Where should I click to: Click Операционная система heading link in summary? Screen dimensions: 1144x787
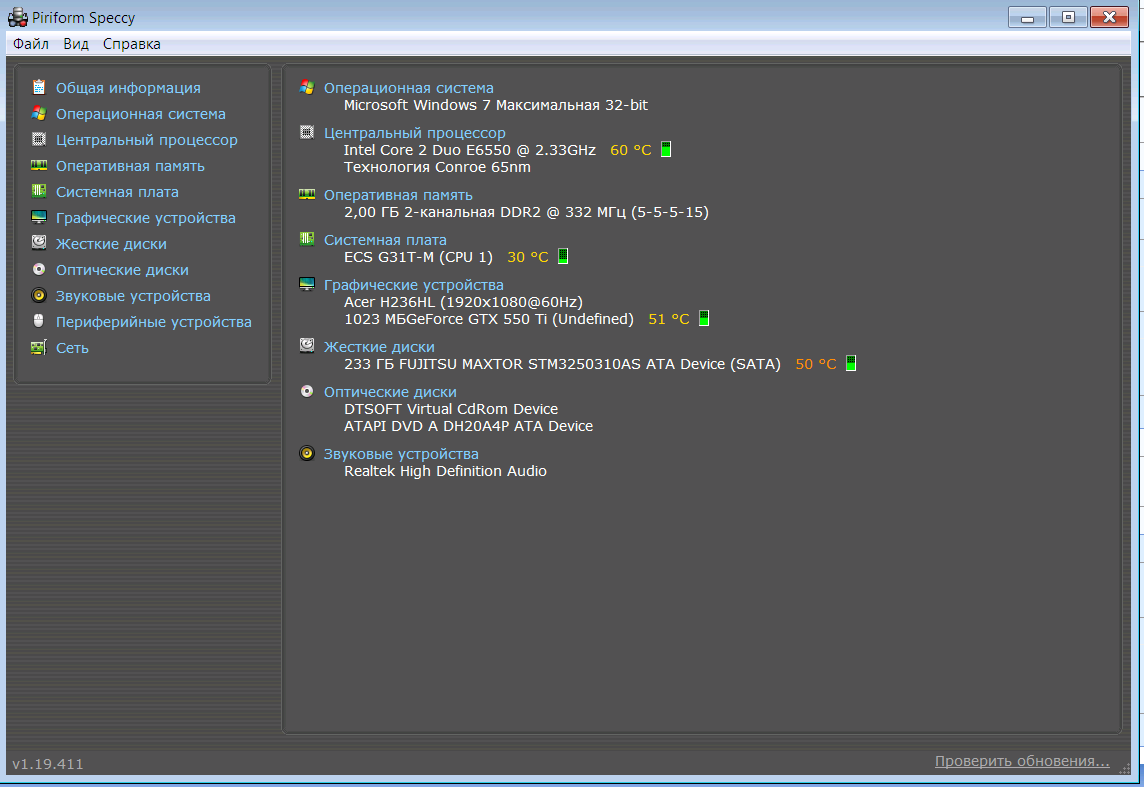[x=409, y=88]
